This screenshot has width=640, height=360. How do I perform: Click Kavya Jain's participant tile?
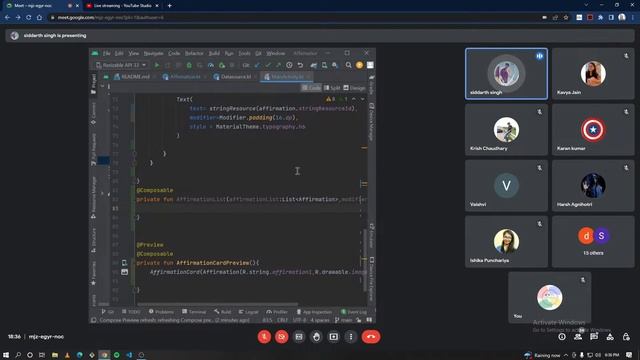[x=593, y=74]
